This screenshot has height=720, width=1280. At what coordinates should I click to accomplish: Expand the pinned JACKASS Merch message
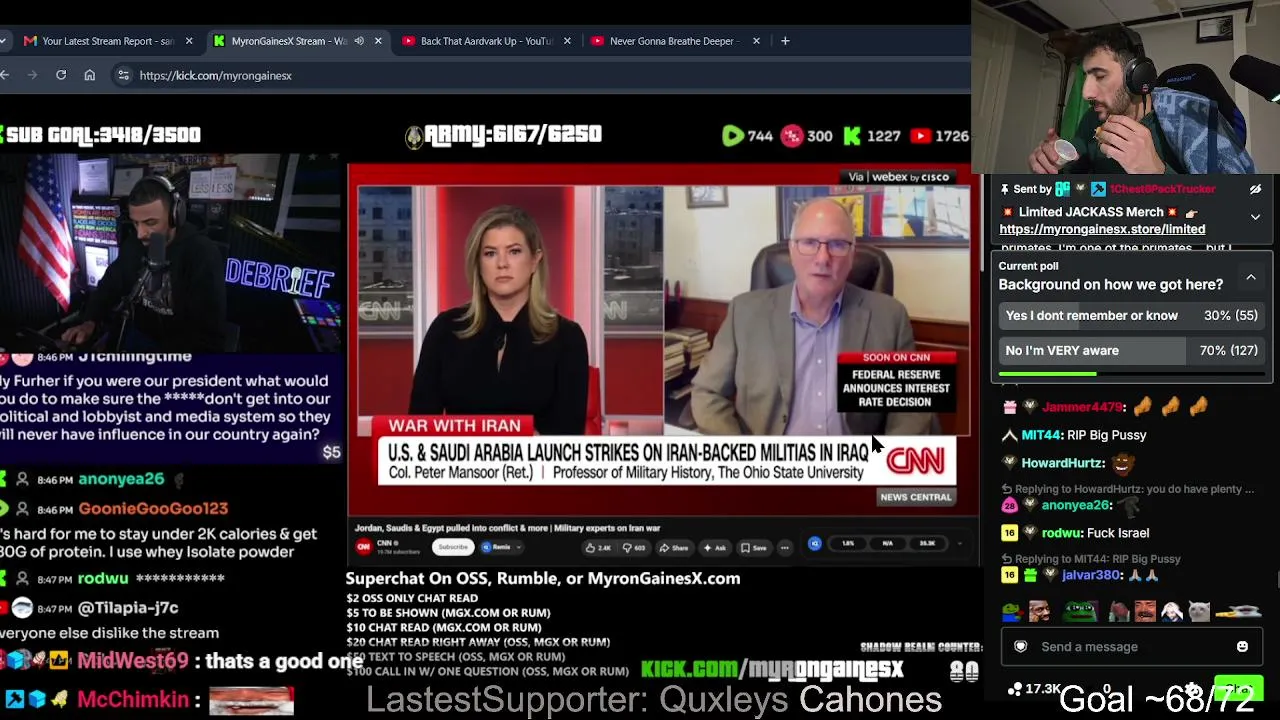1255,217
